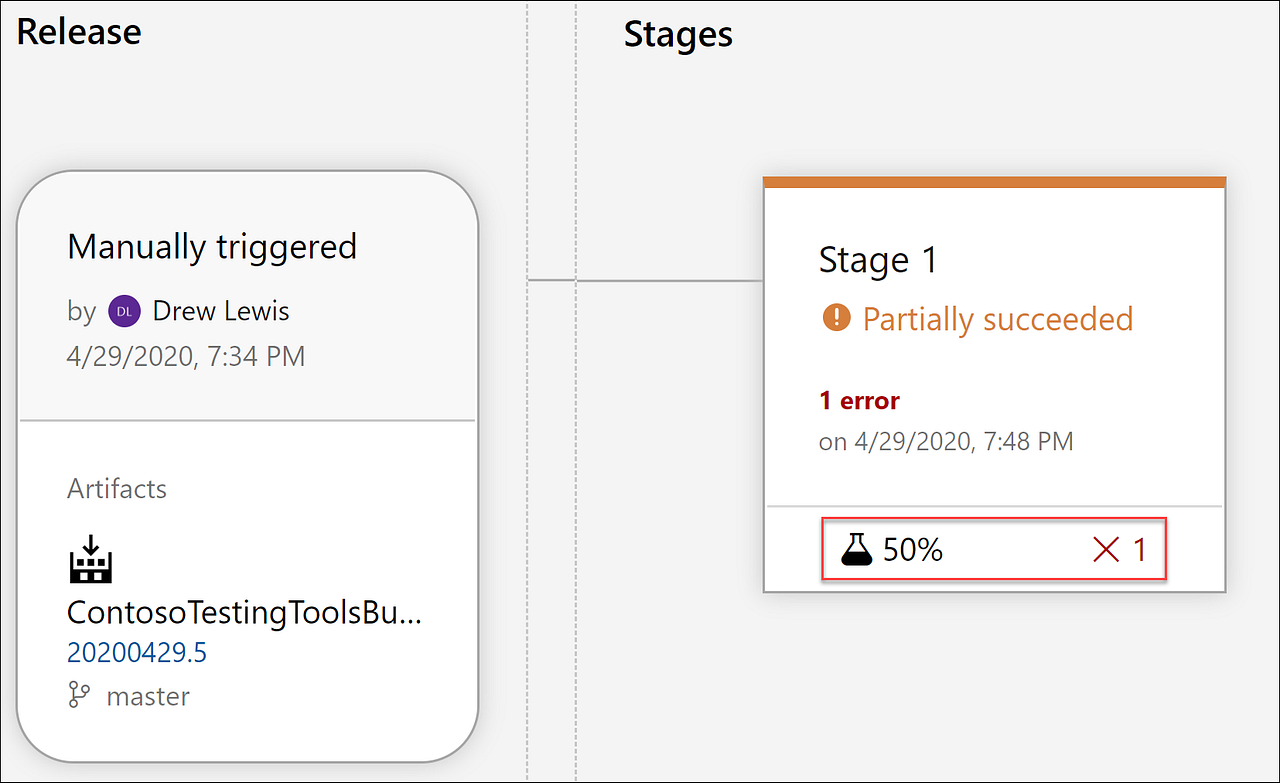
Task: Click the Manually triggered heading
Action: [x=212, y=246]
